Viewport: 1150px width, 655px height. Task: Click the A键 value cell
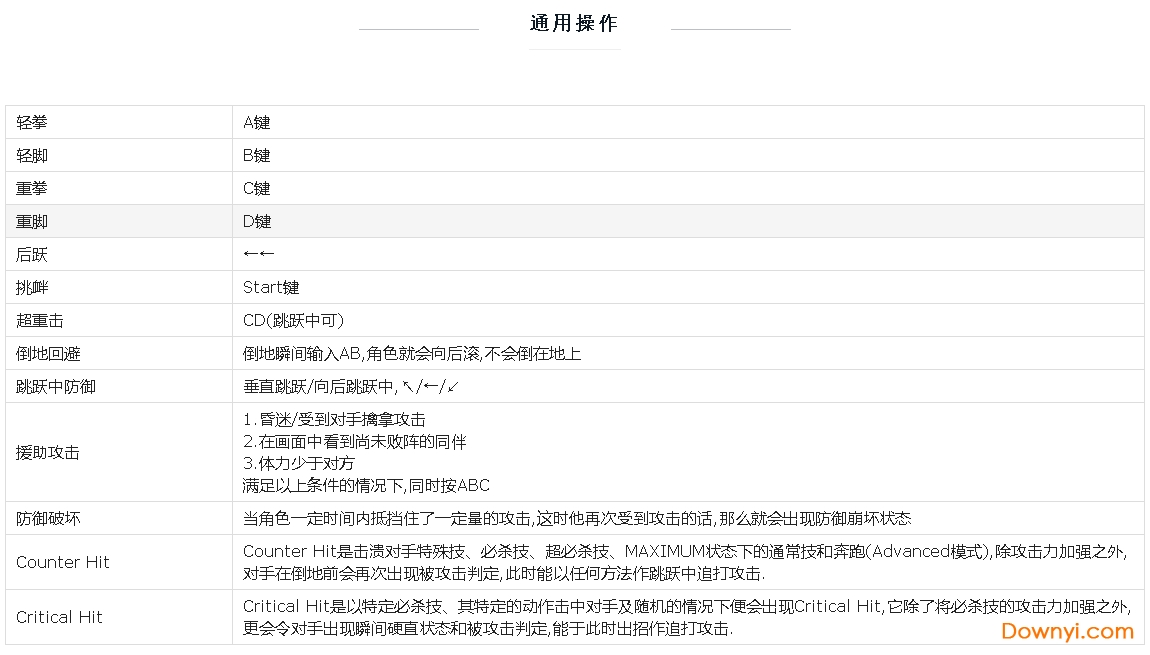point(257,123)
